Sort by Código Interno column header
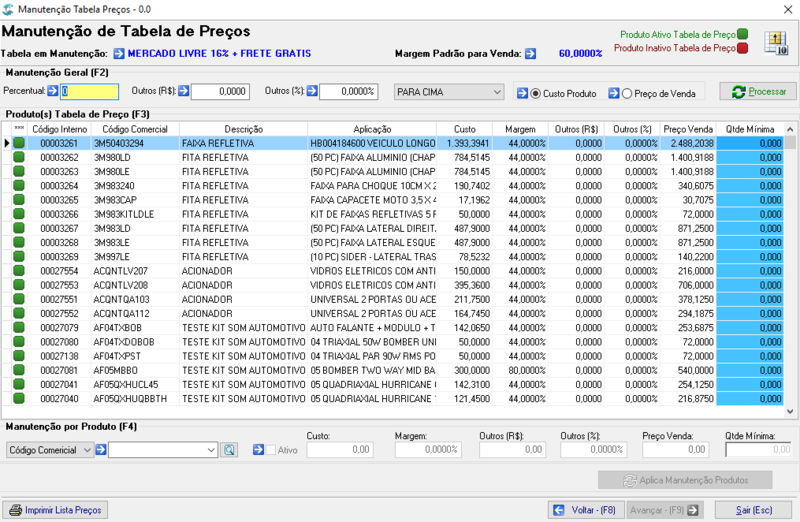This screenshot has height=522, width=800. click(60, 129)
